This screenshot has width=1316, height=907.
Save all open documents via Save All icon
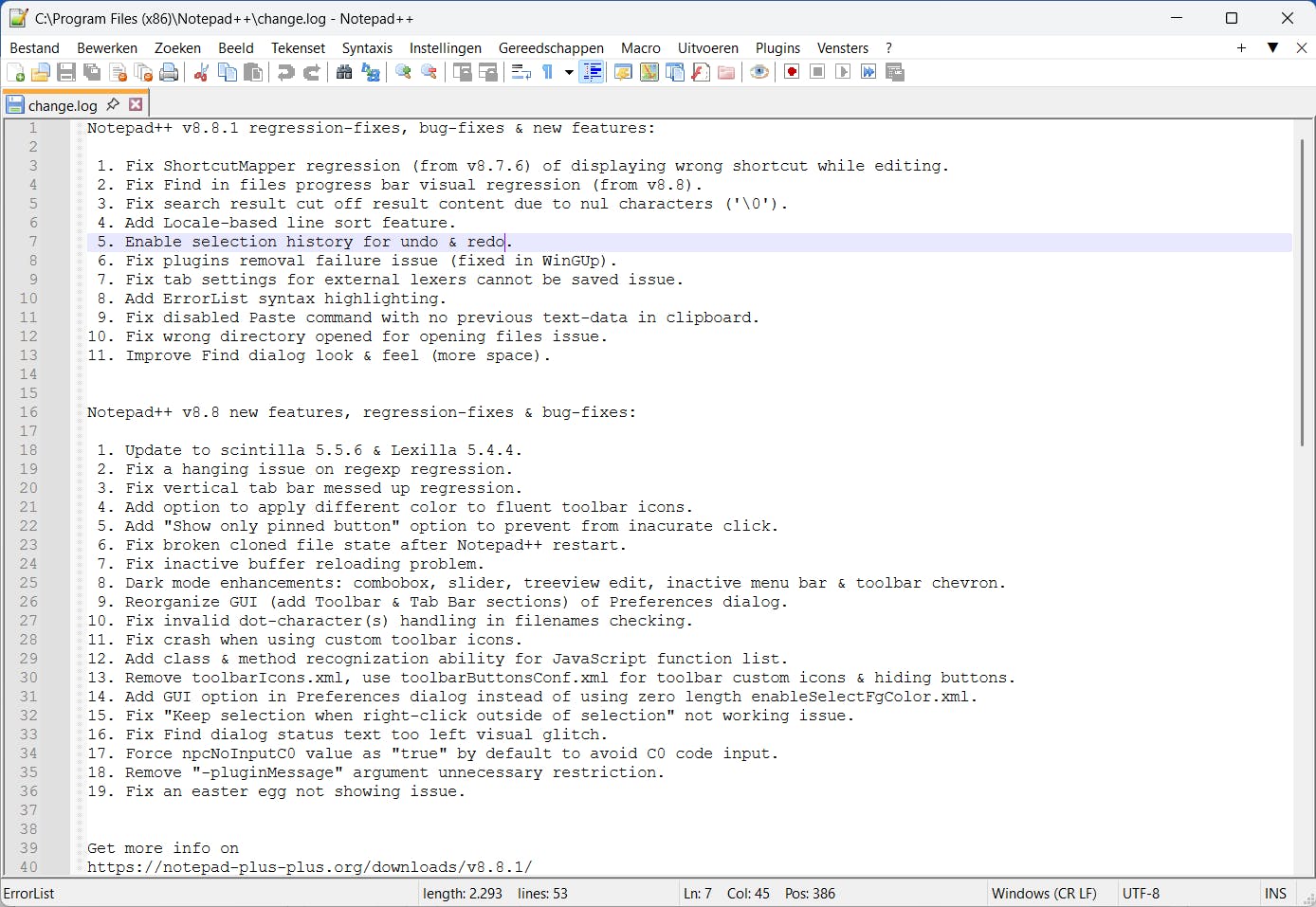tap(92, 71)
